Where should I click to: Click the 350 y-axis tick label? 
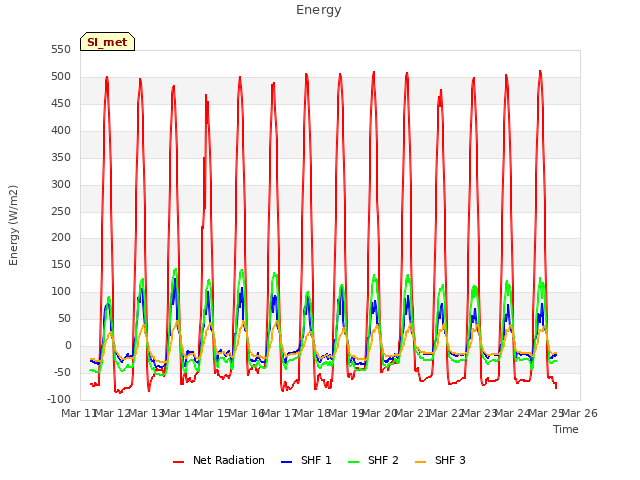61,158
